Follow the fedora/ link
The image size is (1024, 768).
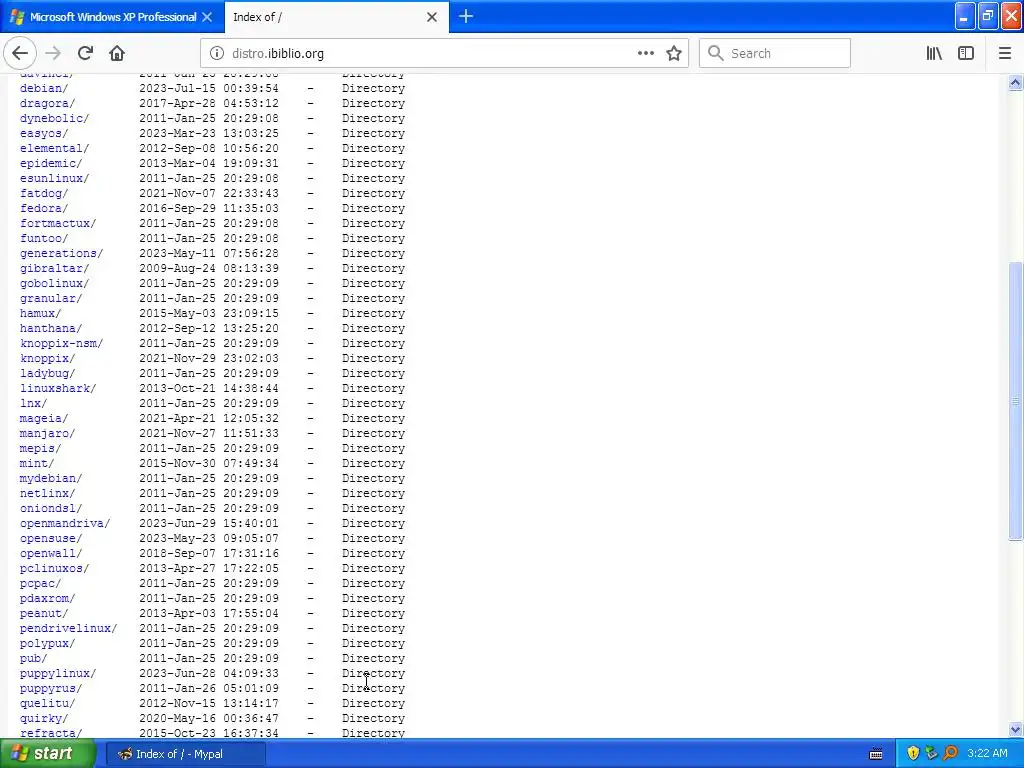click(x=44, y=208)
